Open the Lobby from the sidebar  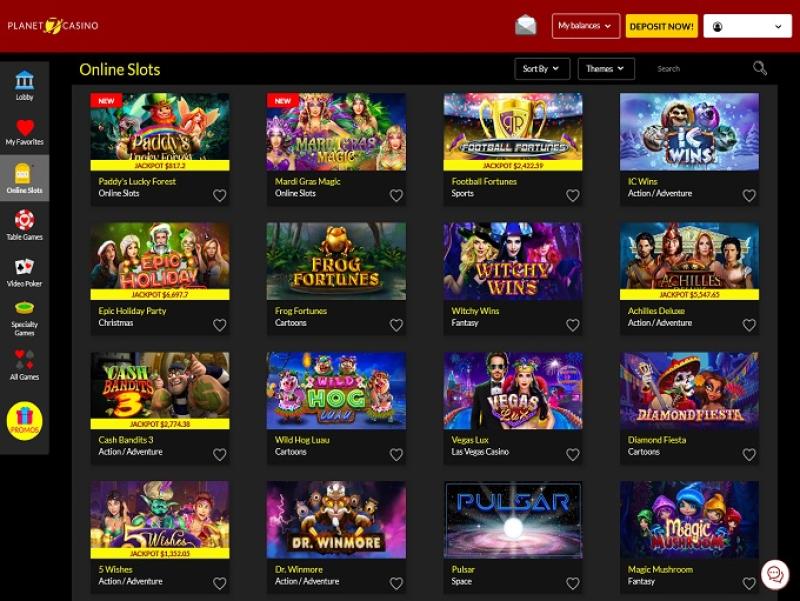point(24,86)
